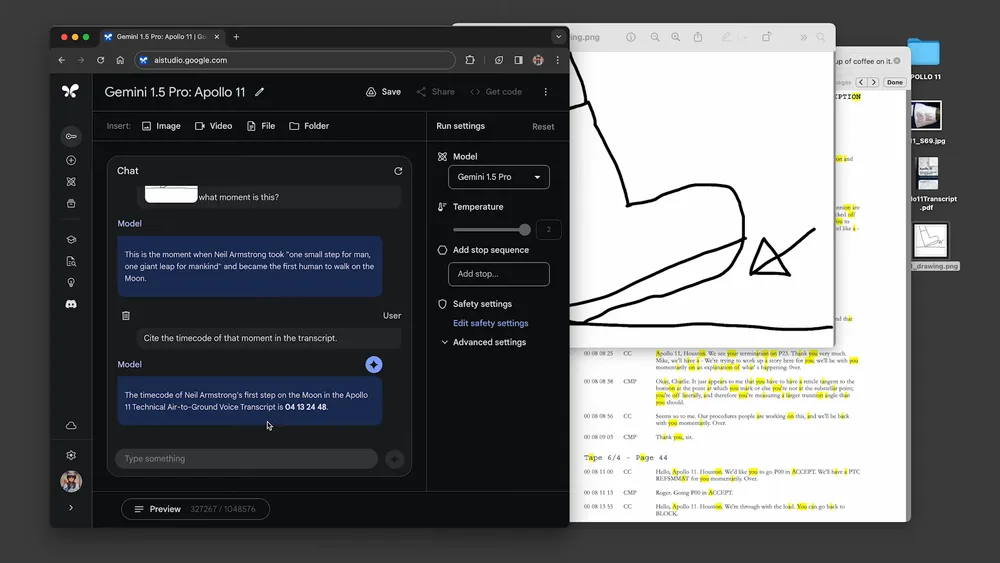Delete the user message with trash icon

(126, 316)
